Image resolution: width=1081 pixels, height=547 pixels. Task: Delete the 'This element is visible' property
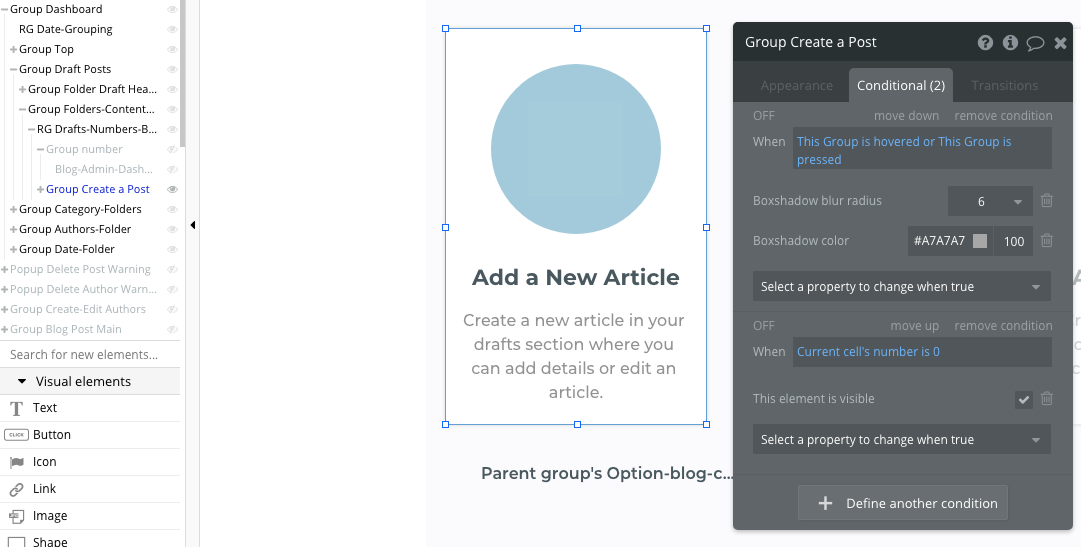(x=1047, y=398)
